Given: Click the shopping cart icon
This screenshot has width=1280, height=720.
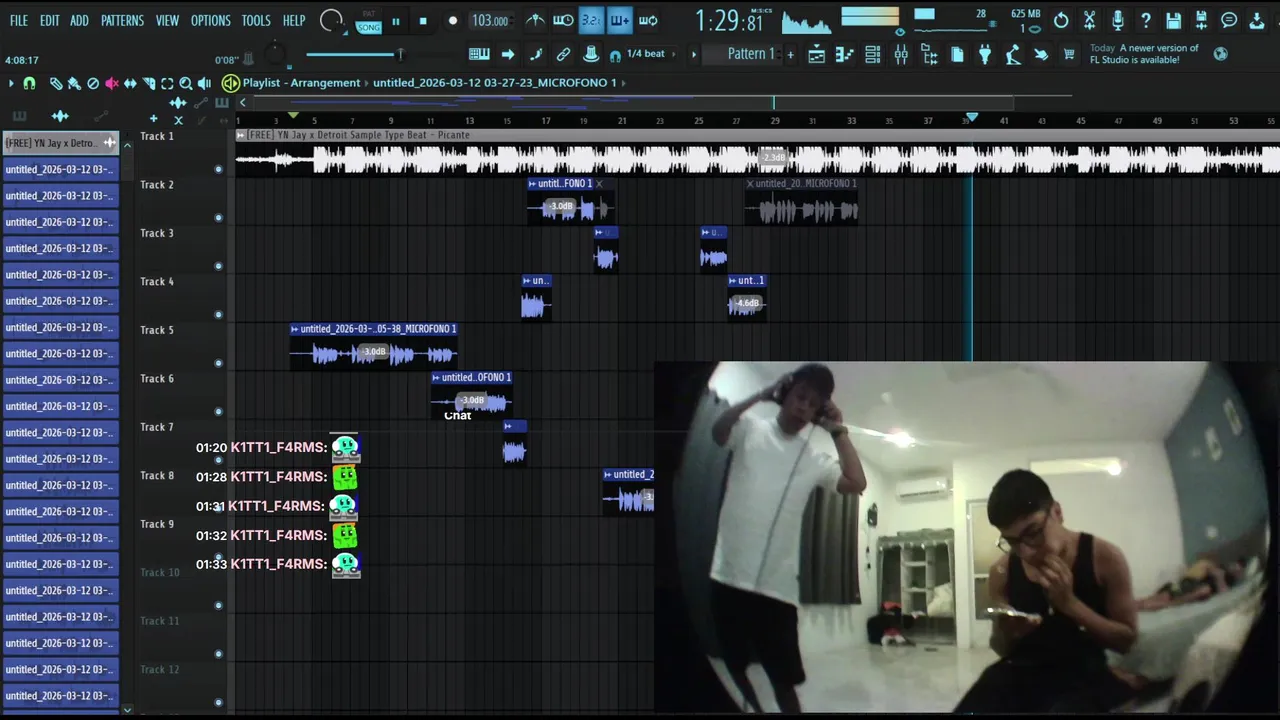Looking at the screenshot, I should tap(1069, 54).
